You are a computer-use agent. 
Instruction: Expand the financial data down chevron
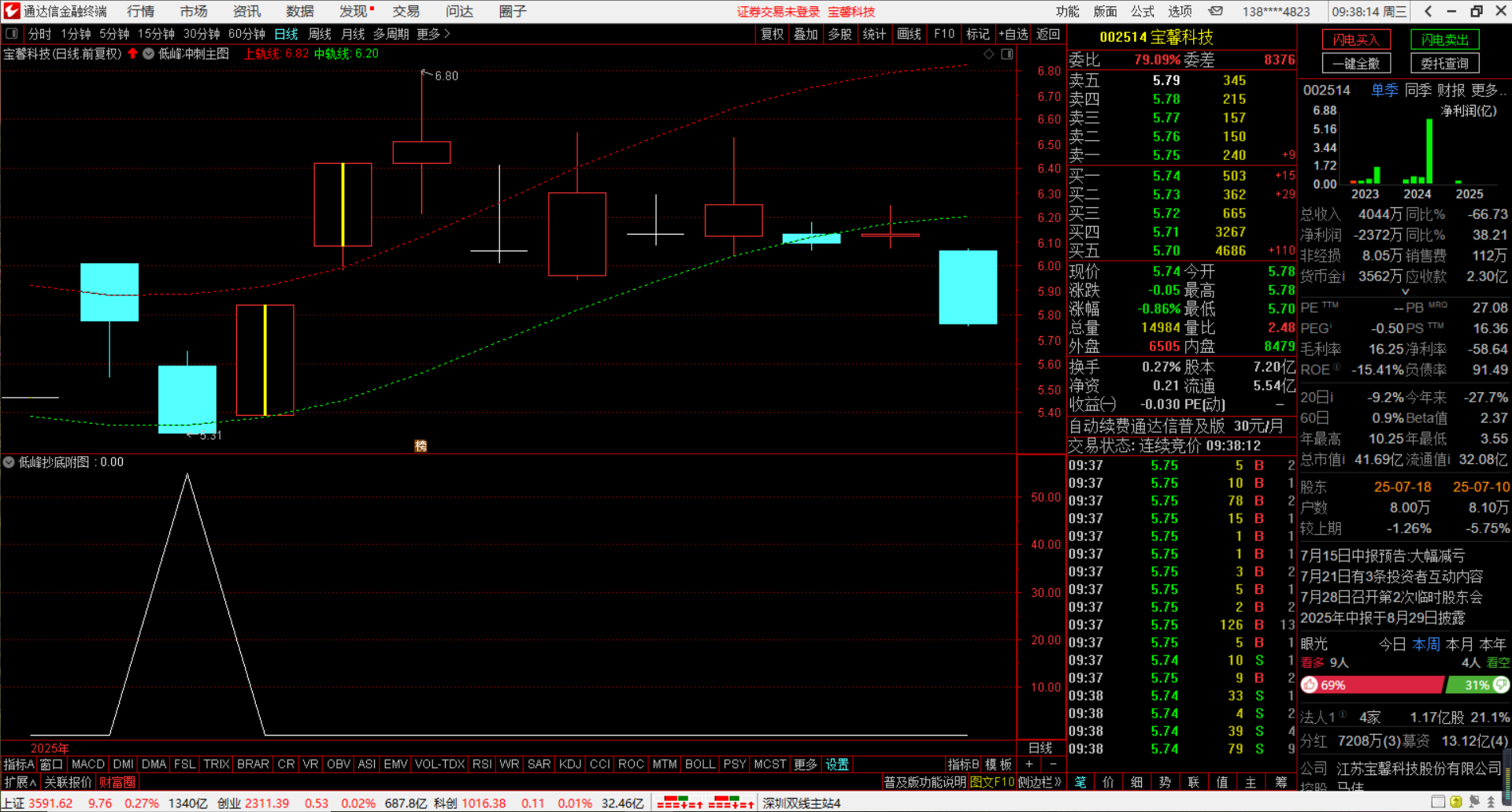click(x=1406, y=291)
